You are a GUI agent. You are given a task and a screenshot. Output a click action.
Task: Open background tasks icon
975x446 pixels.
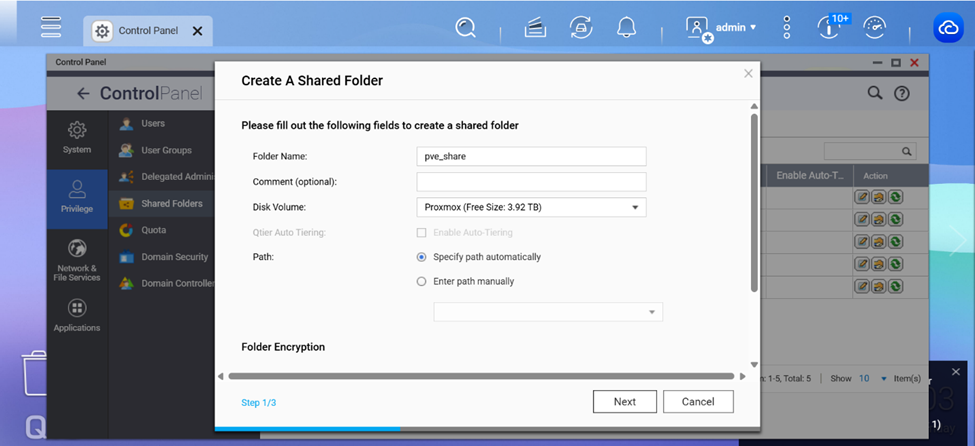point(581,28)
